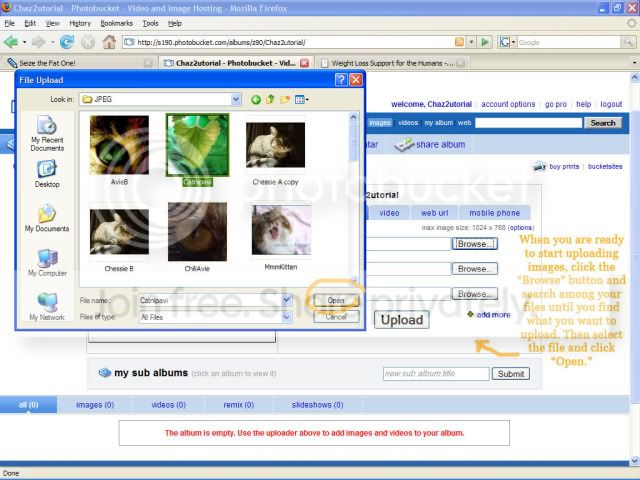Open My Recent Documents in places bar

tap(47, 132)
